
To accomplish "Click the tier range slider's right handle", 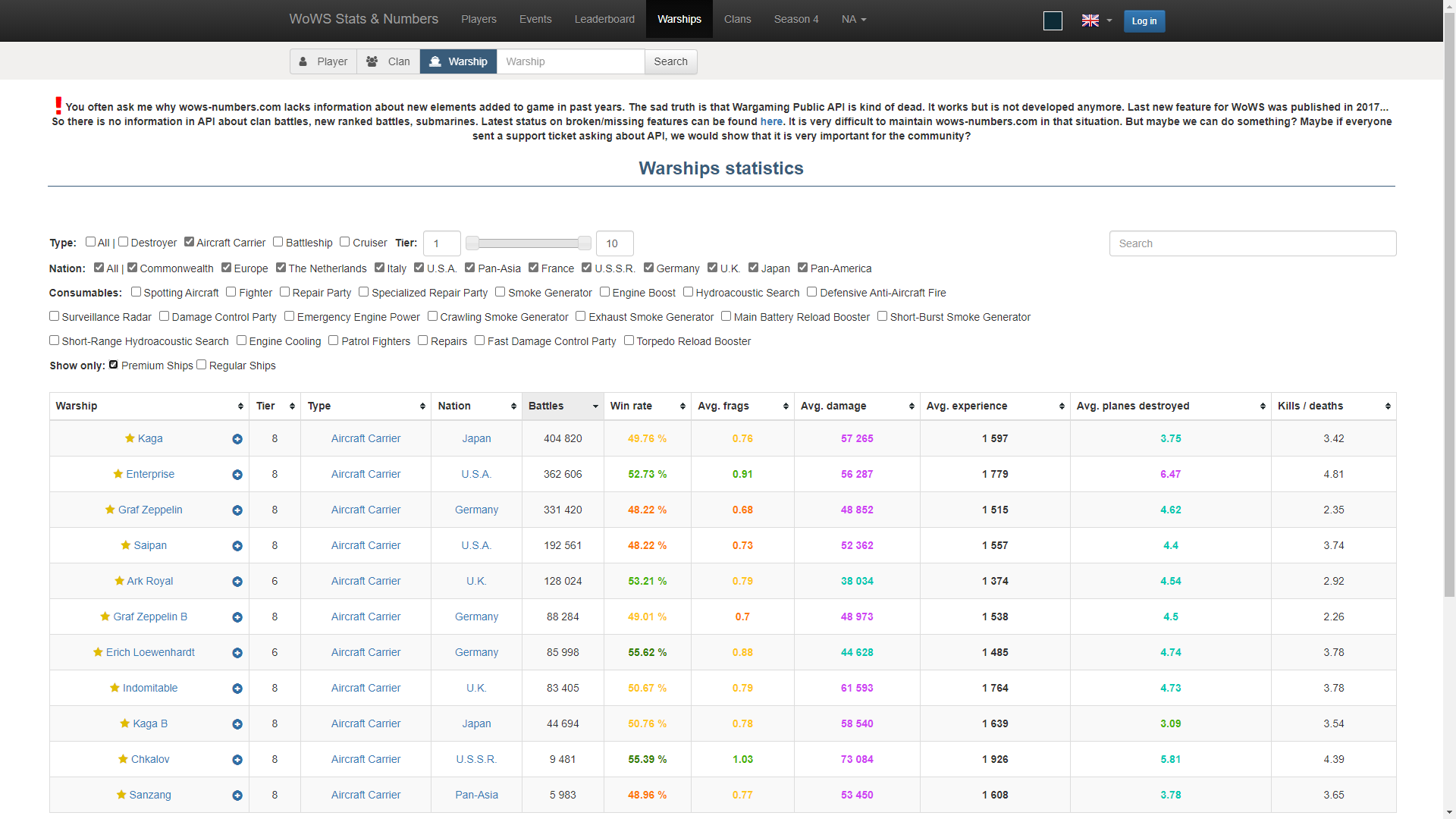I will [x=584, y=243].
